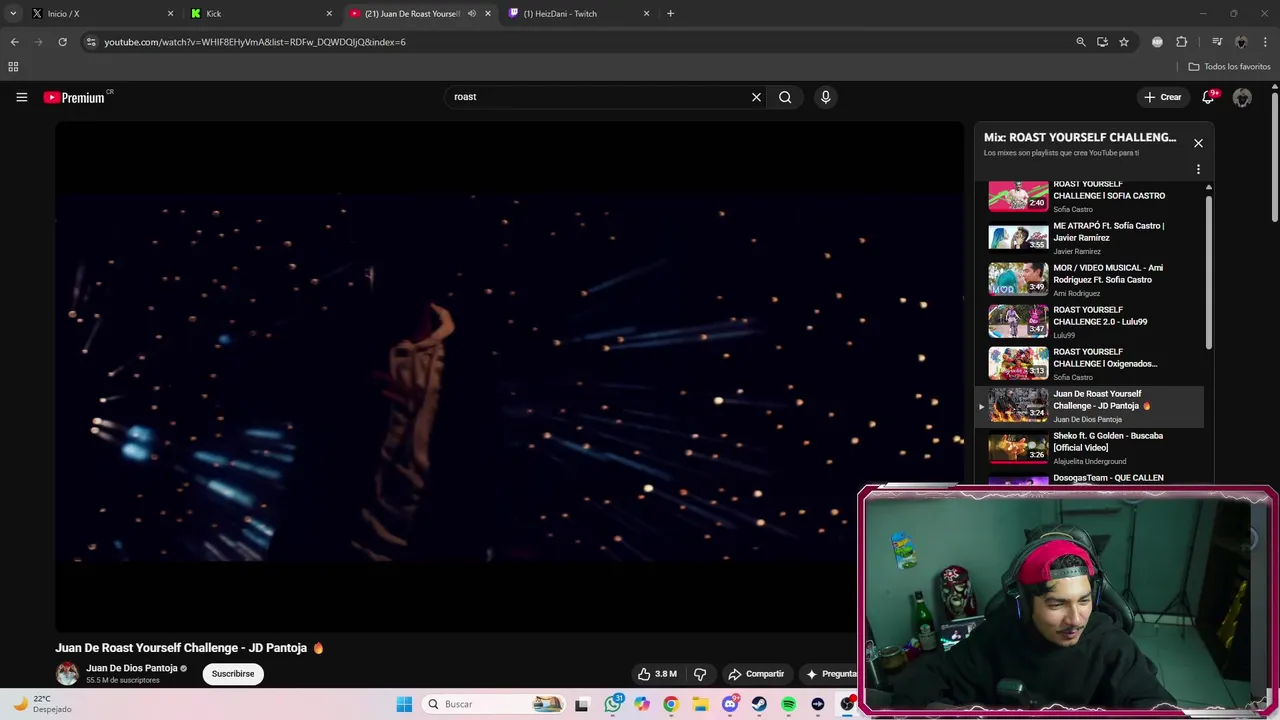Viewport: 1280px width, 720px height.
Task: Reload the current page
Action: 62,42
